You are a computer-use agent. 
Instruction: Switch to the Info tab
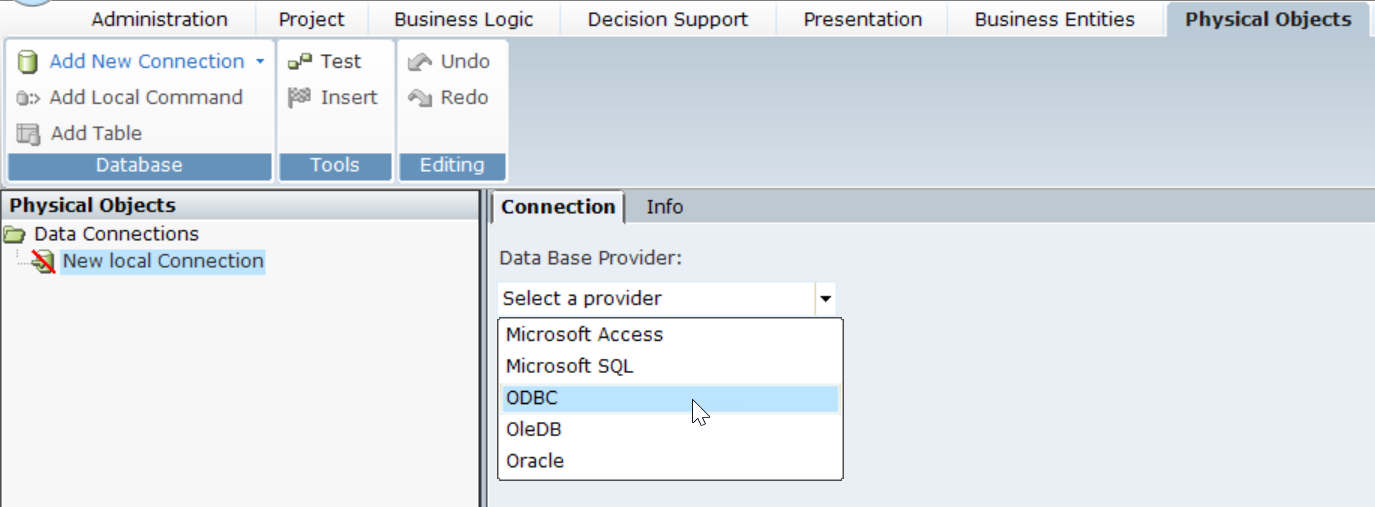(664, 207)
